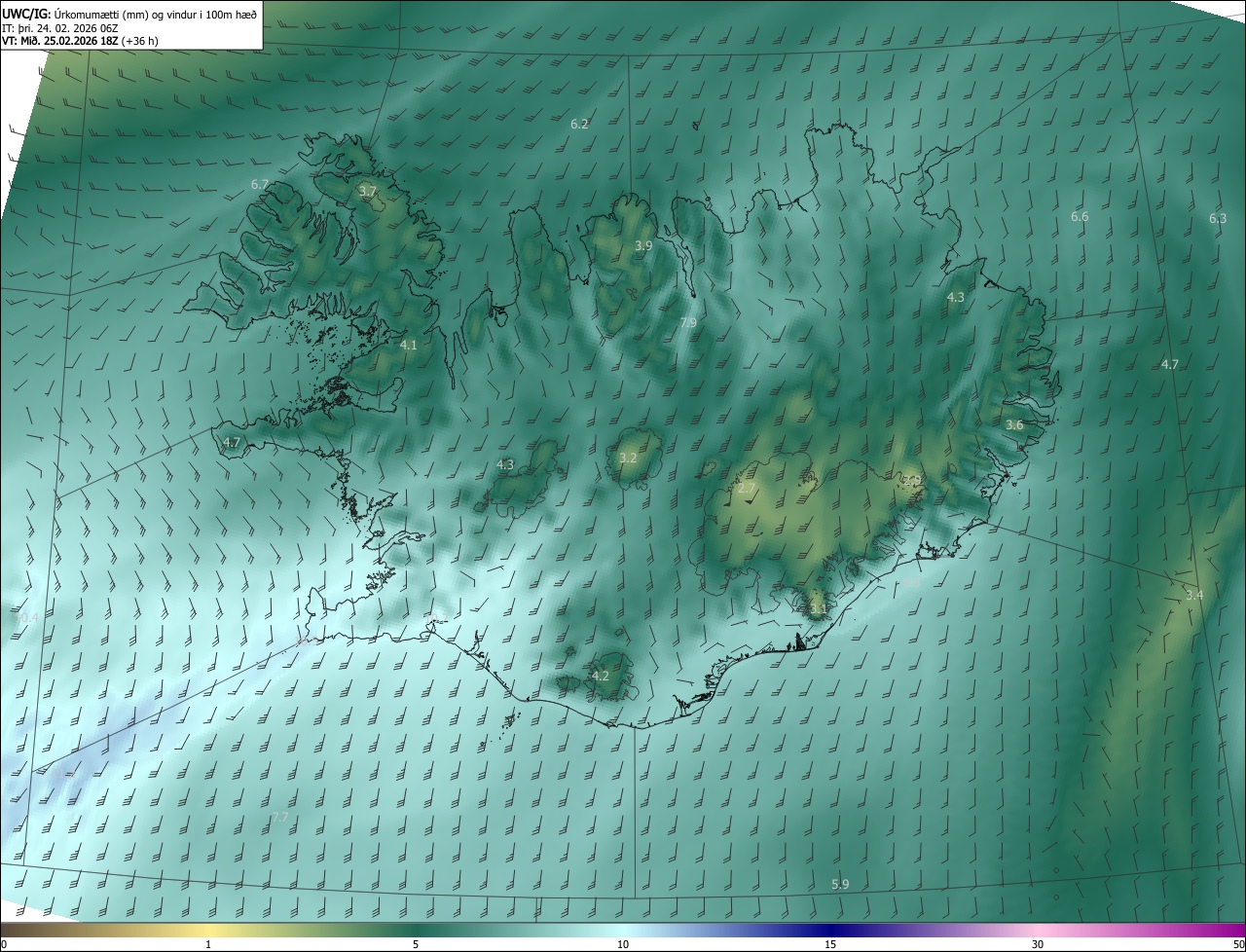Viewport: 1246px width, 952px height.
Task: Click the 6.6 value label
Action: [1080, 216]
